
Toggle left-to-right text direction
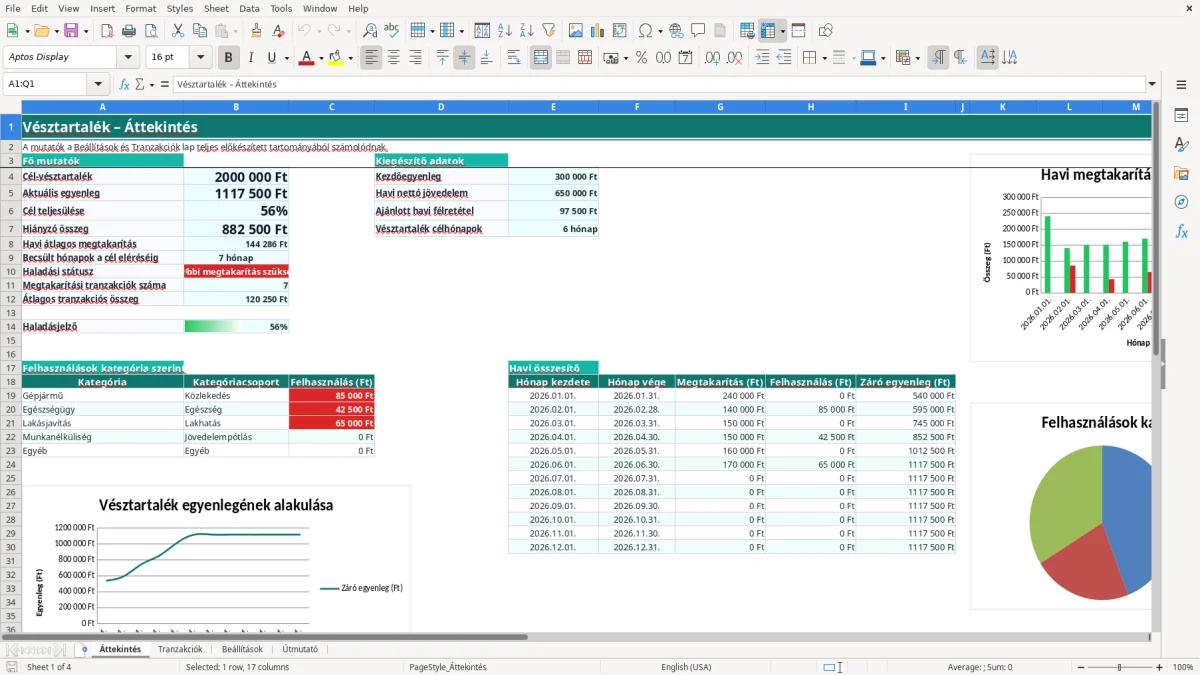click(938, 58)
